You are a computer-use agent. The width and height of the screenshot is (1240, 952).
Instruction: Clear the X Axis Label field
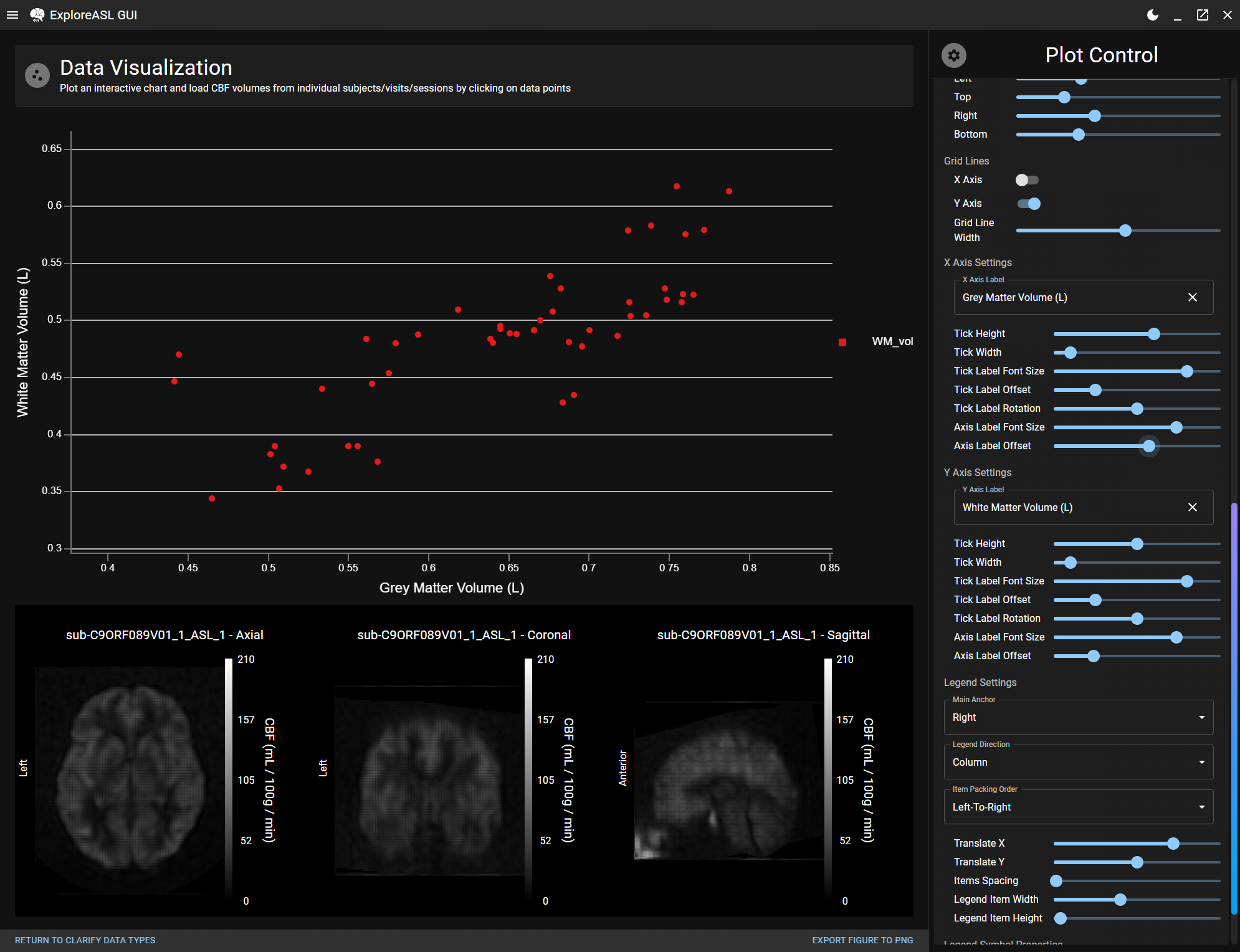[1192, 298]
